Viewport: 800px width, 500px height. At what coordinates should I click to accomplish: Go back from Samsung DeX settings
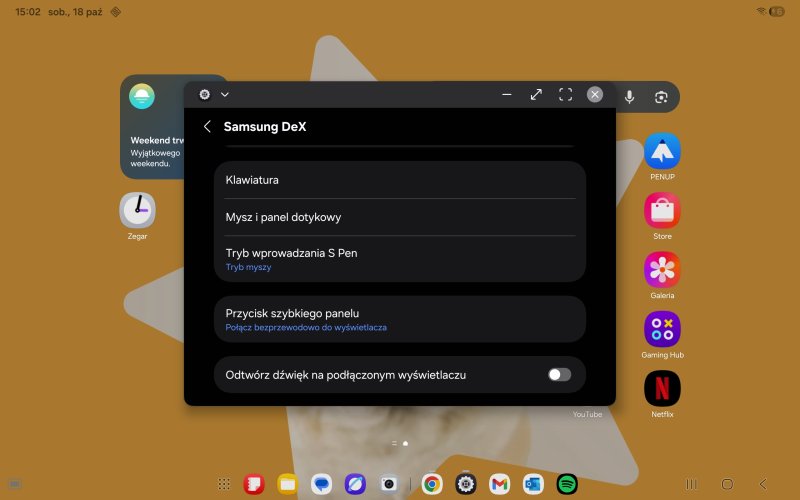(207, 127)
